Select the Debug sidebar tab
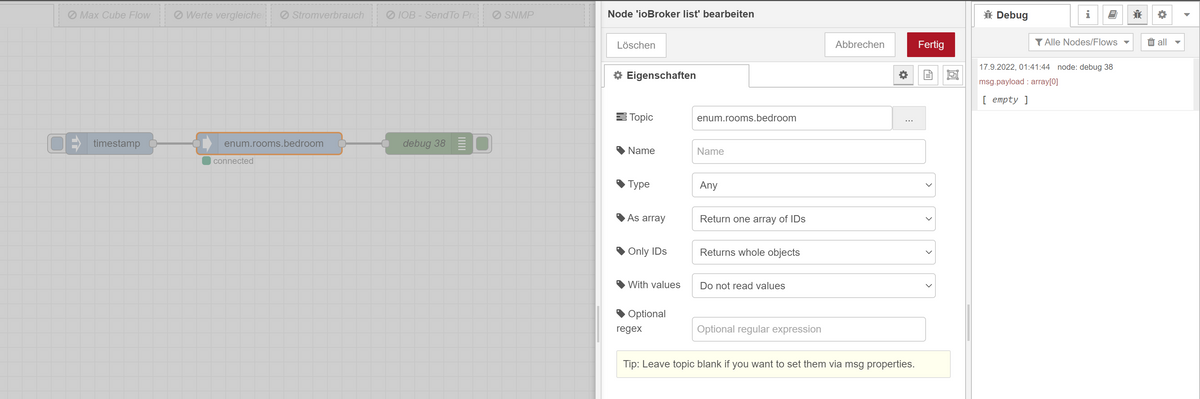Screen dimensions: 1200x399 coord(1022,15)
